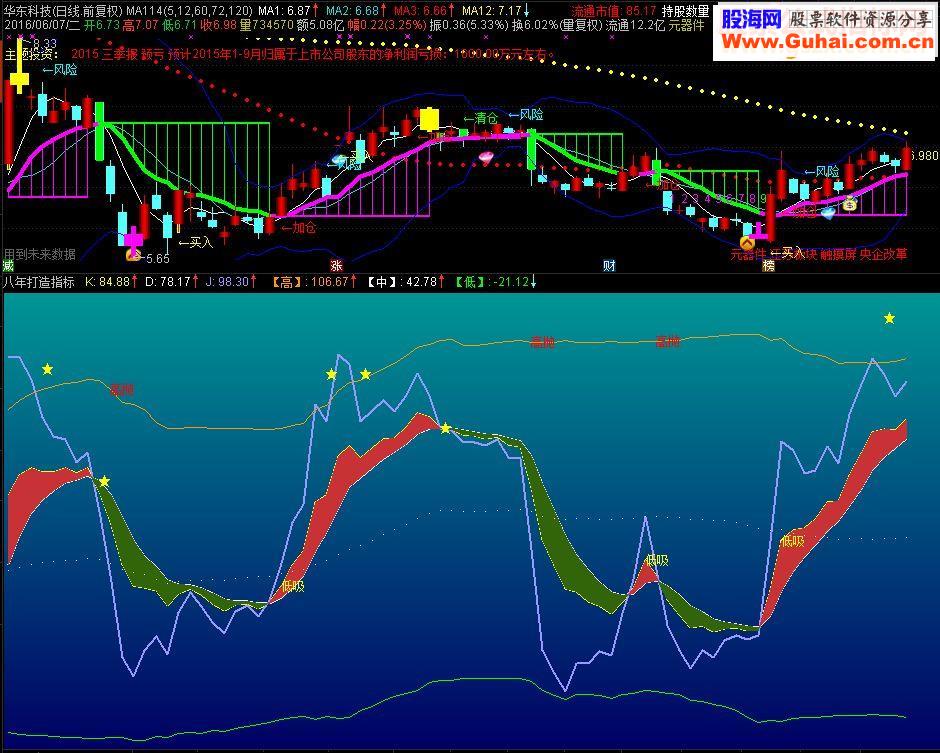Image resolution: width=940 pixels, height=753 pixels.
Task: Click the highest yellow star at right
Action: pyautogui.click(x=889, y=318)
